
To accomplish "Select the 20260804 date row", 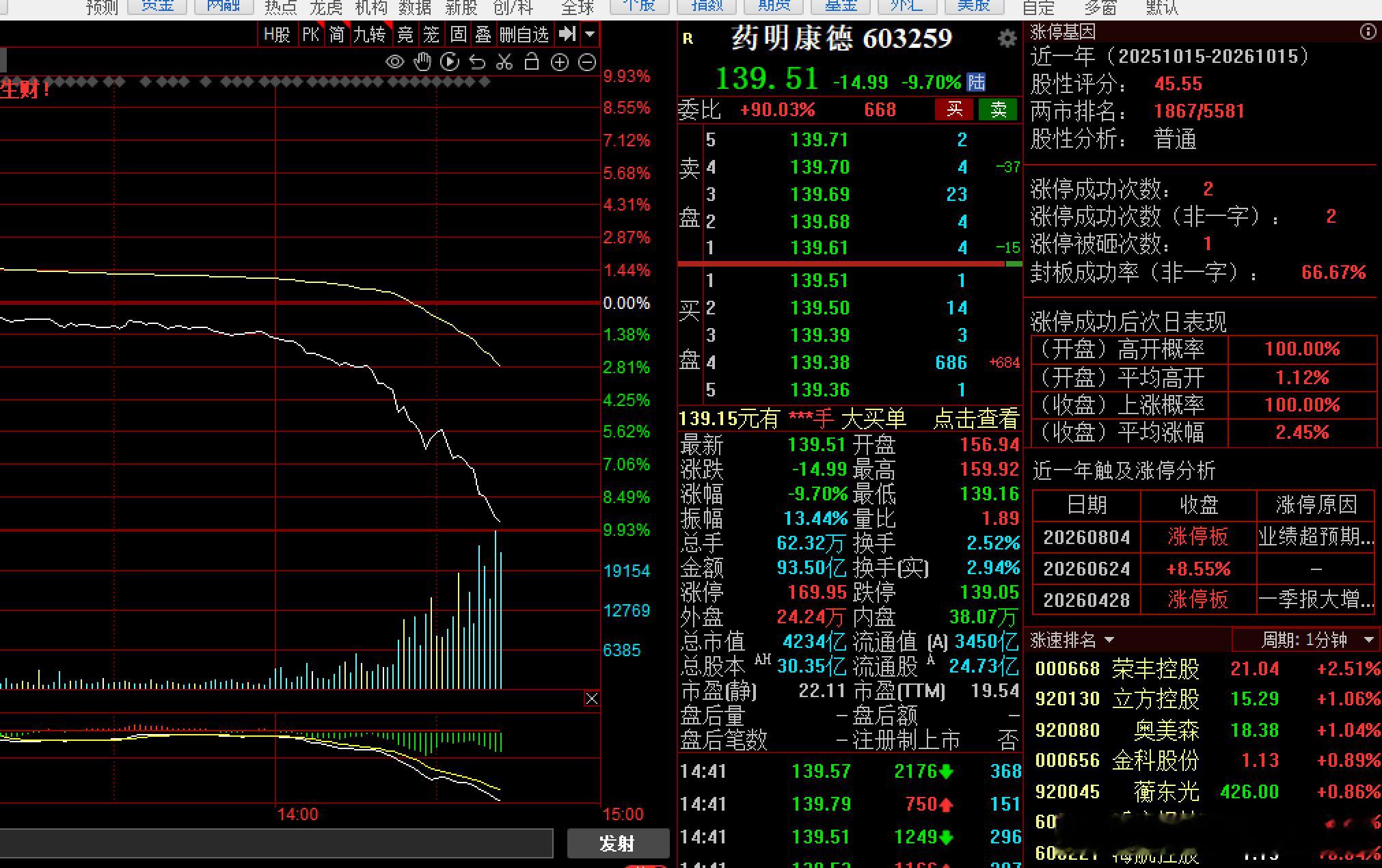I will pos(1203,537).
